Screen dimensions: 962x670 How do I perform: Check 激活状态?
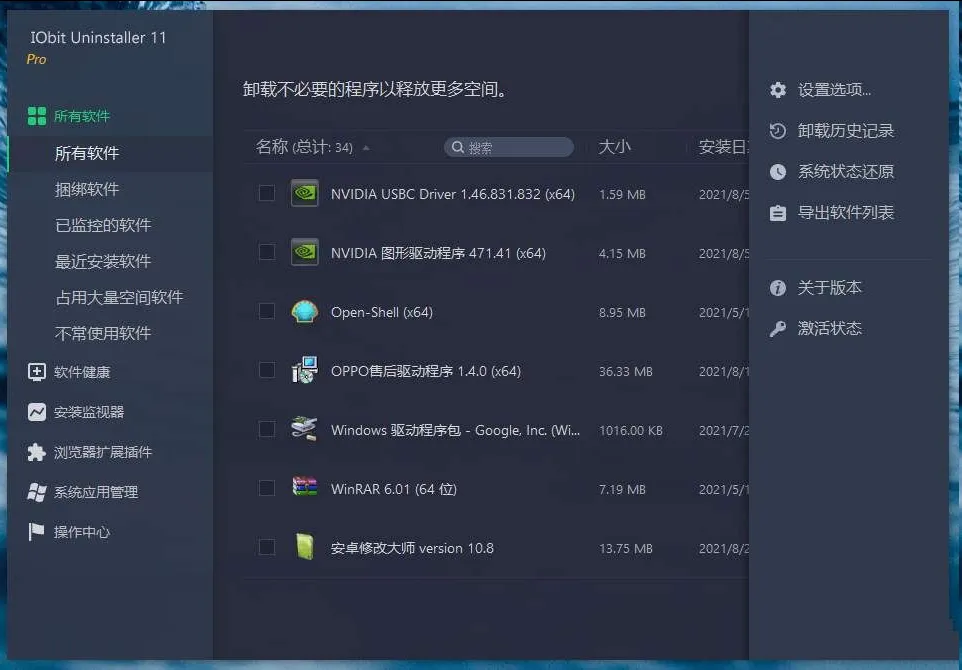(829, 329)
